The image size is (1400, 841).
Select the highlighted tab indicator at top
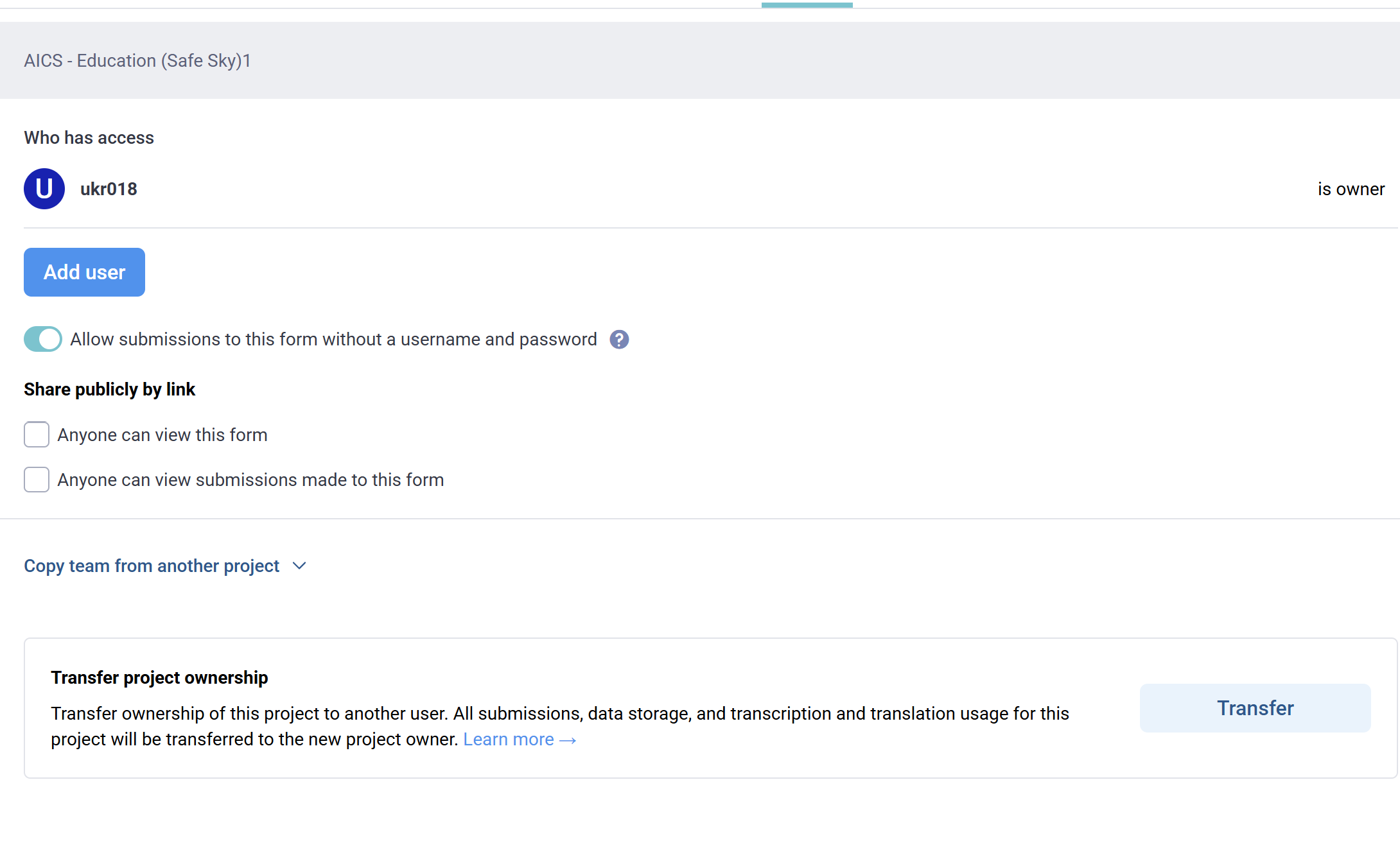807,5
